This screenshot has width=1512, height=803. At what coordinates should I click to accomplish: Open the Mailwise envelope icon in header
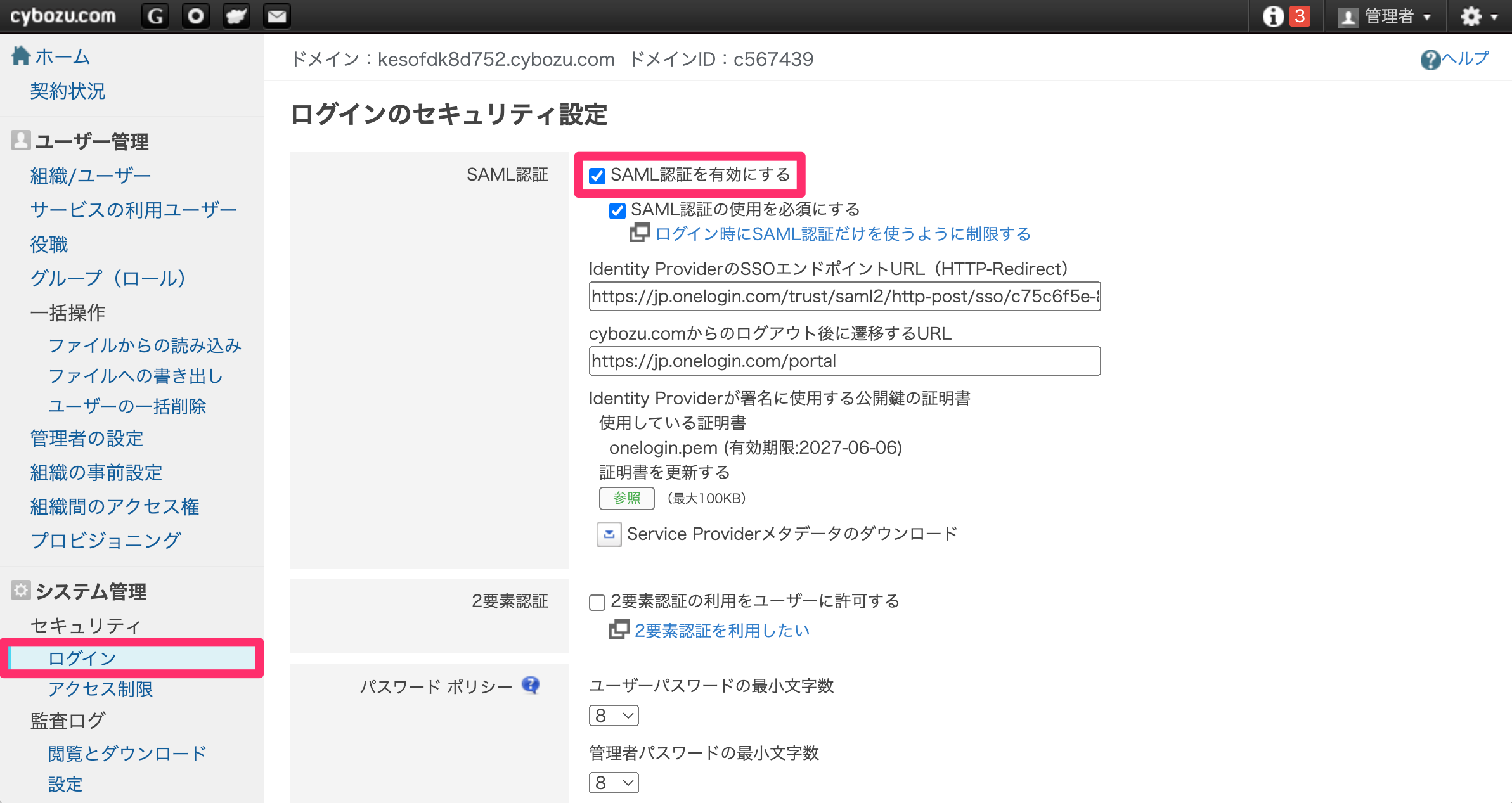coord(277,16)
